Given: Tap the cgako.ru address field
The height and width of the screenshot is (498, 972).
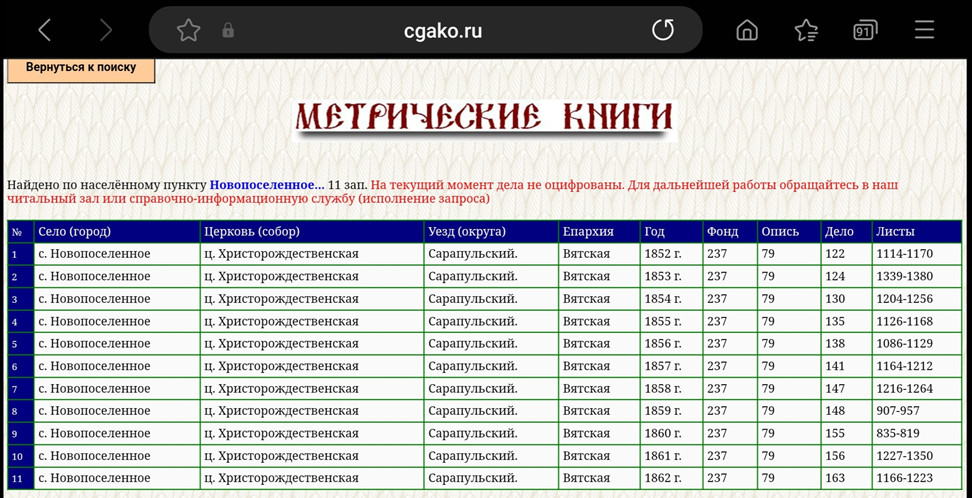Looking at the screenshot, I should pos(442,31).
